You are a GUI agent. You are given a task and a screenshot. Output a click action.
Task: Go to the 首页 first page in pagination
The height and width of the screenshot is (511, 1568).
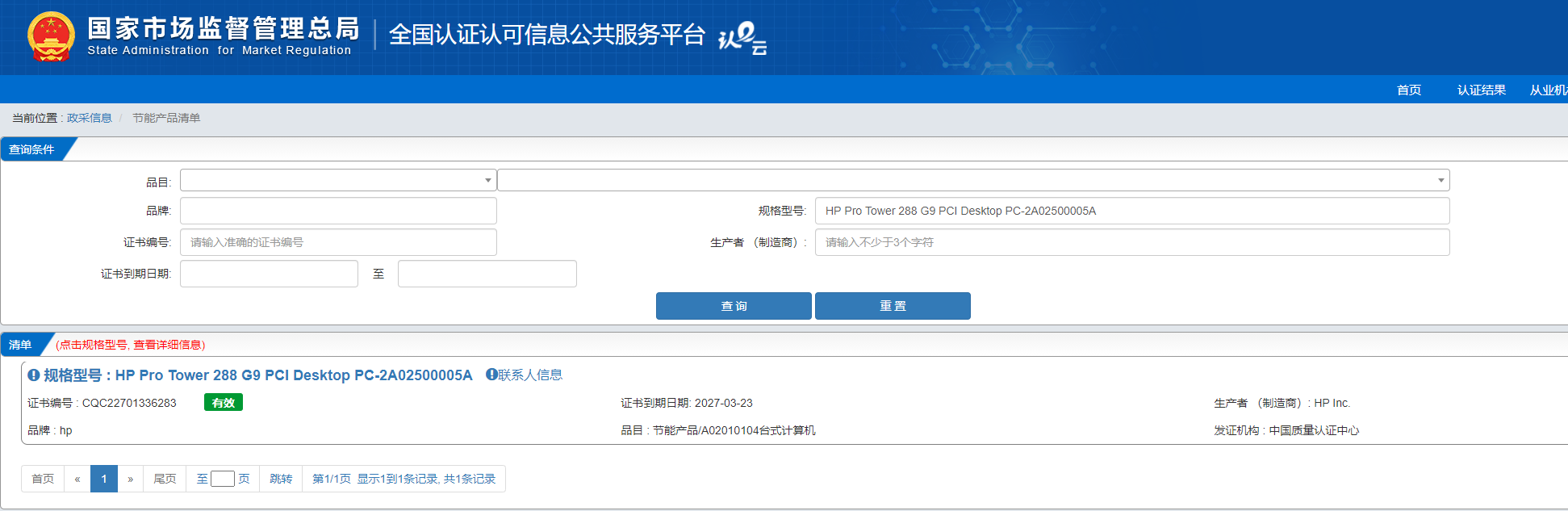(x=43, y=479)
